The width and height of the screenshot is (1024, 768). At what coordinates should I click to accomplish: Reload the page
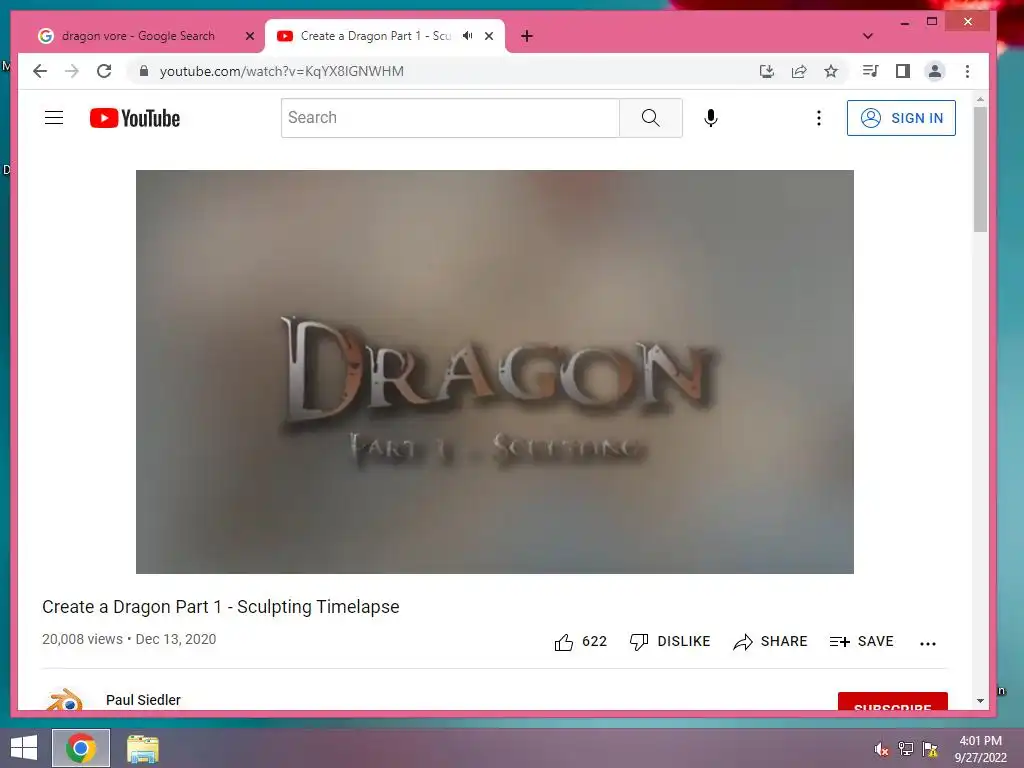pyautogui.click(x=104, y=71)
